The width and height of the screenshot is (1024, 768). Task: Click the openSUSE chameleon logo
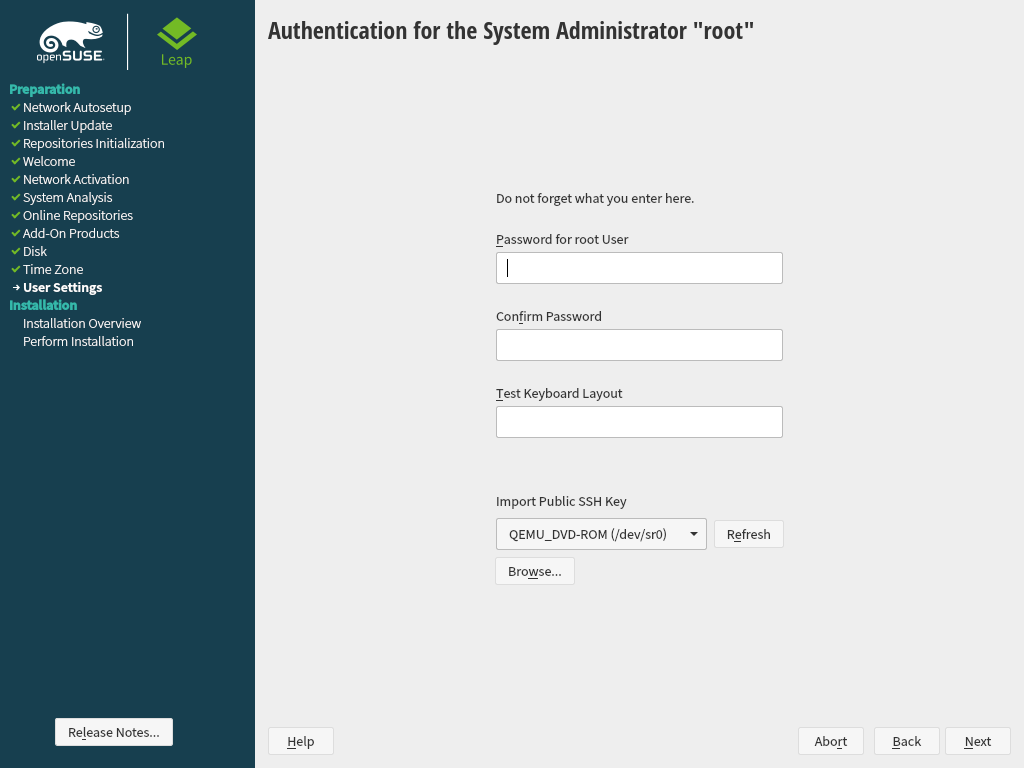[x=71, y=42]
